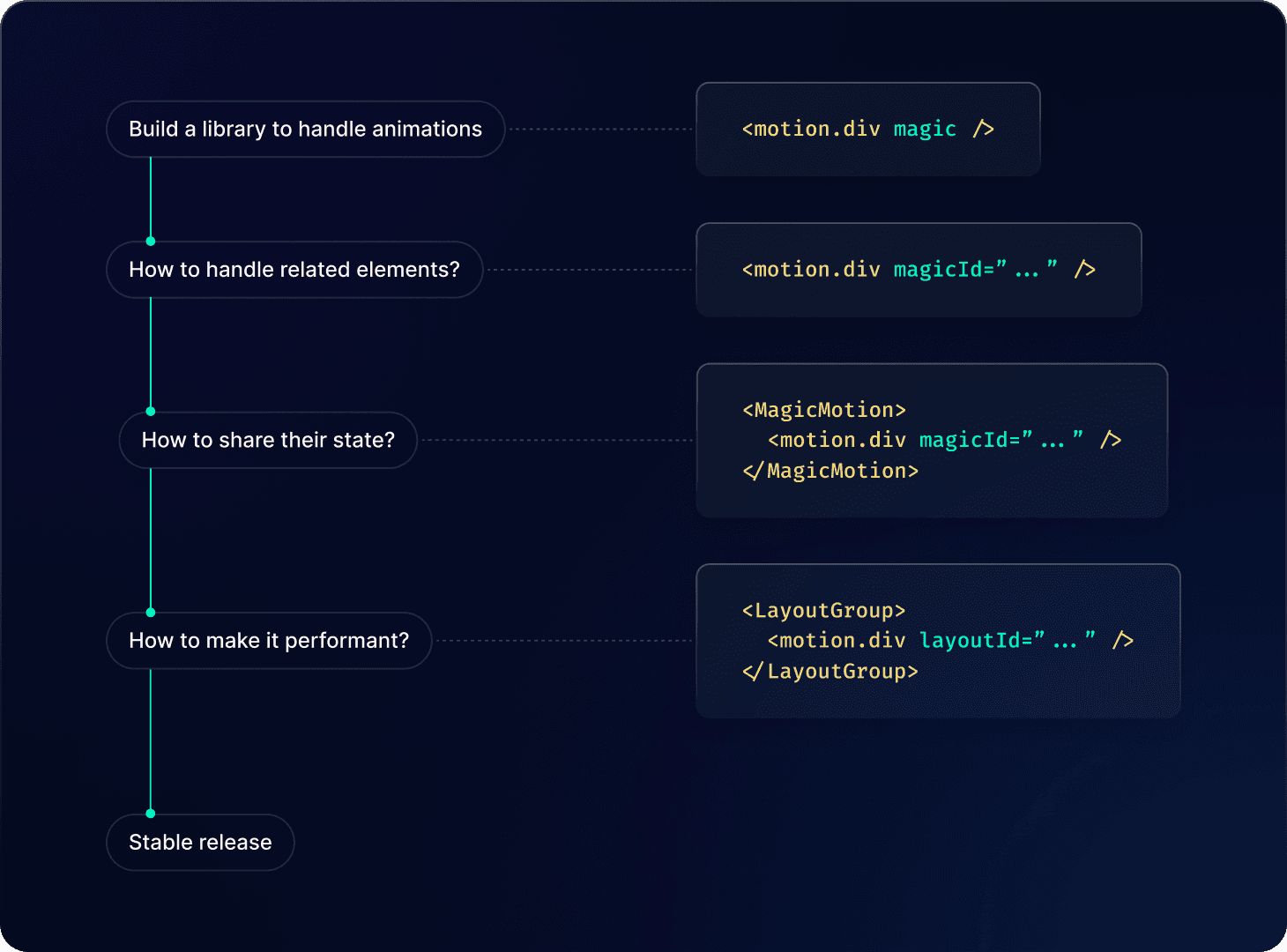1287x952 pixels.
Task: Select timeline dot above "How to share their state?"
Action: (x=151, y=412)
